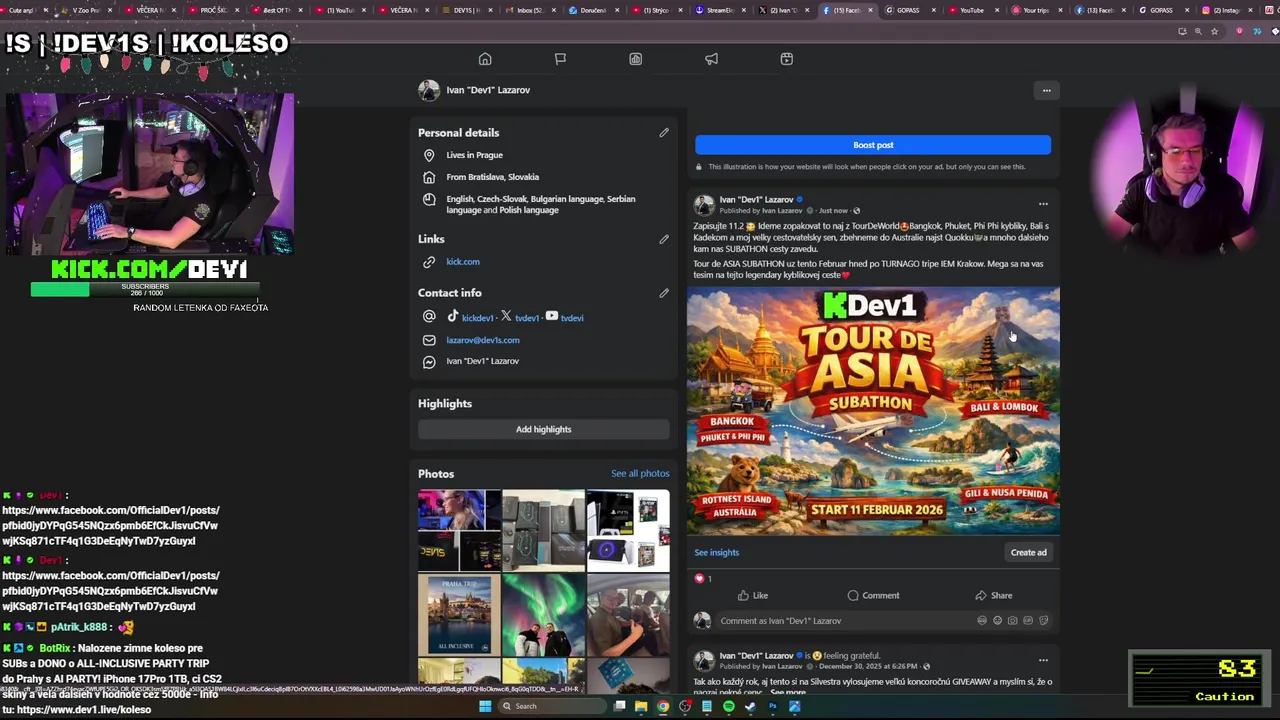Viewport: 1280px width, 720px height.
Task: Open File Explorer from the taskbar
Action: coord(641,706)
